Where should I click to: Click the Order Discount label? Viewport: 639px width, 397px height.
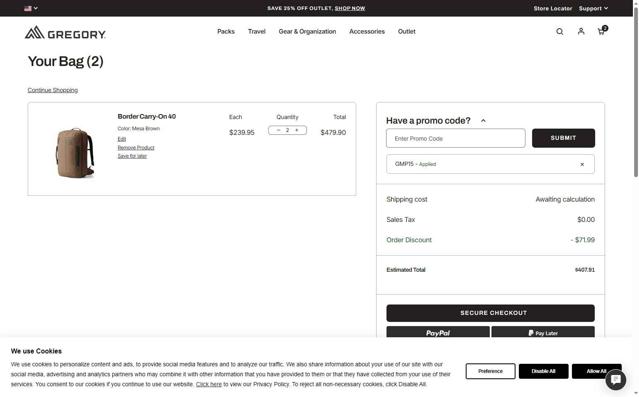pyautogui.click(x=409, y=240)
